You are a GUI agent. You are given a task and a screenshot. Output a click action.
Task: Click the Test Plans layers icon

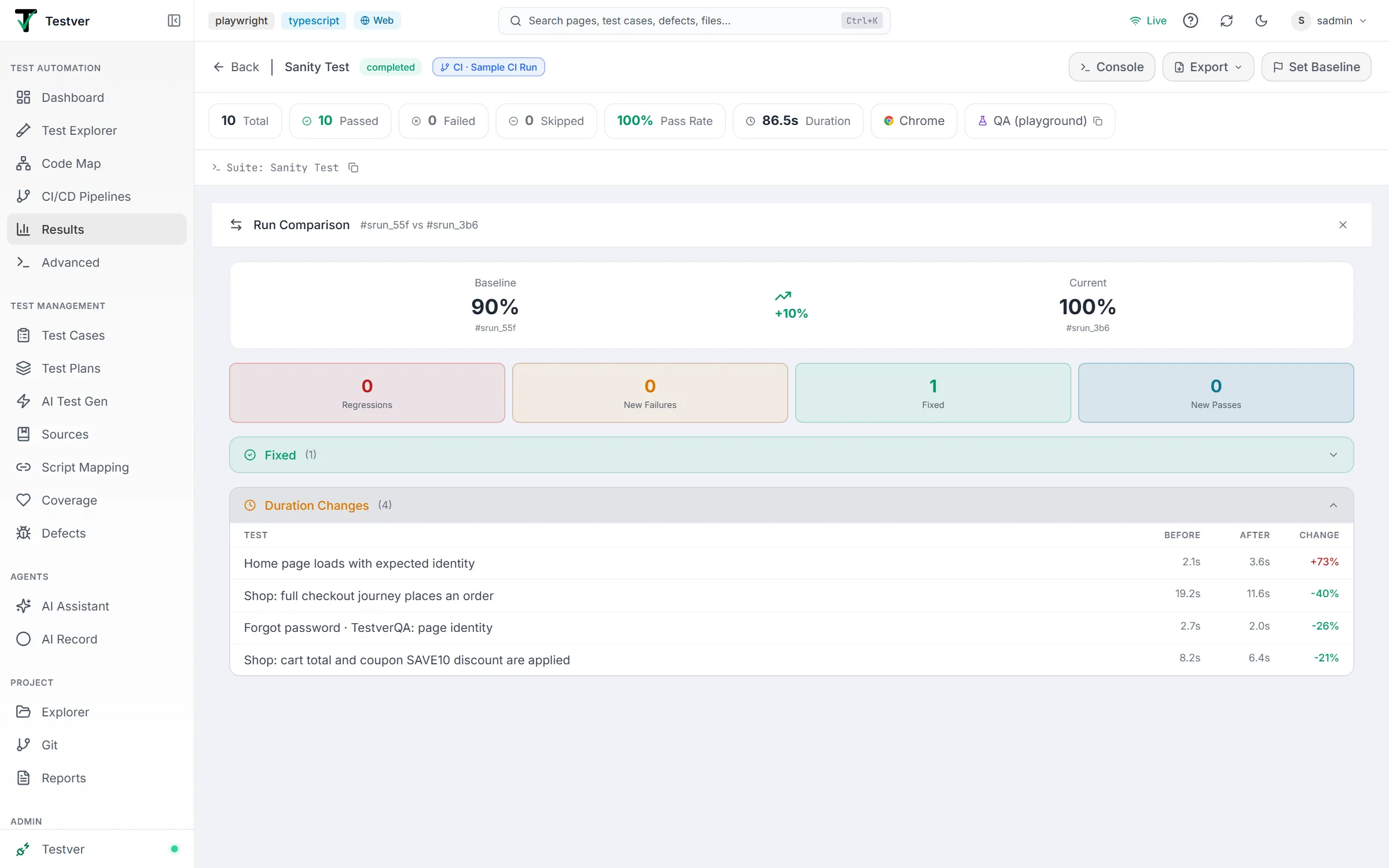pos(23,369)
